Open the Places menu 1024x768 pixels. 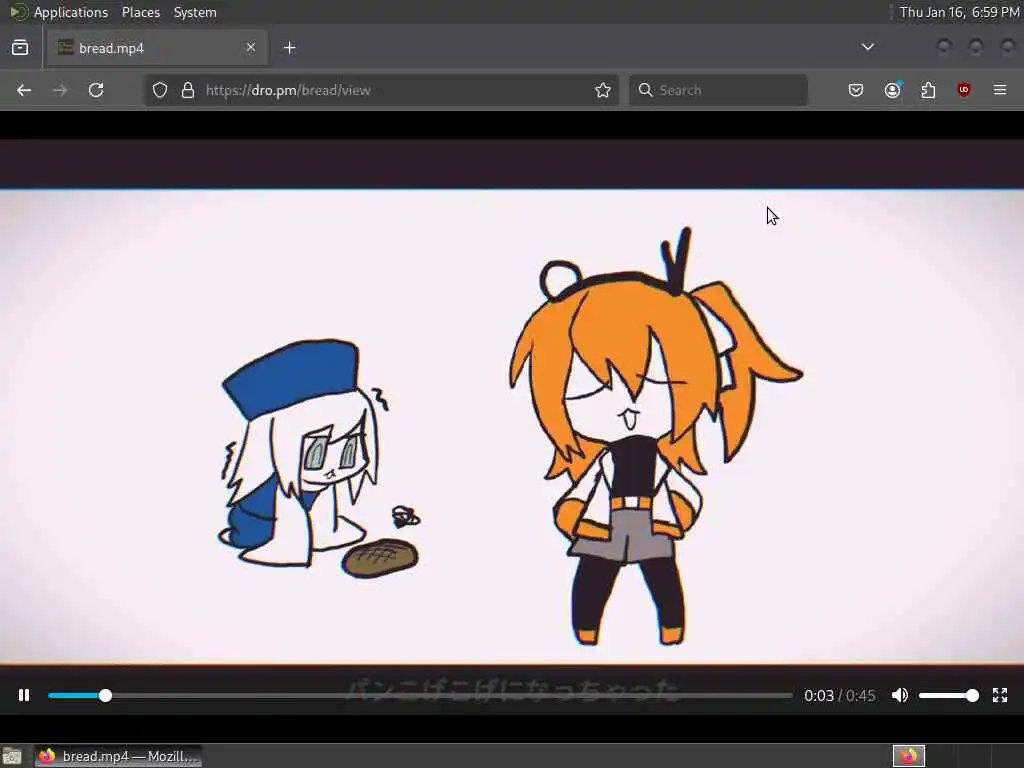141,12
